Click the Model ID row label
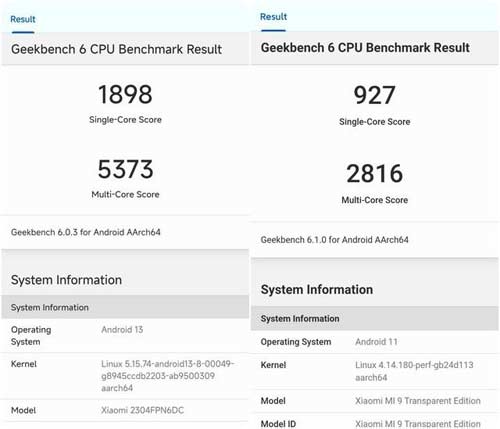 (278, 424)
